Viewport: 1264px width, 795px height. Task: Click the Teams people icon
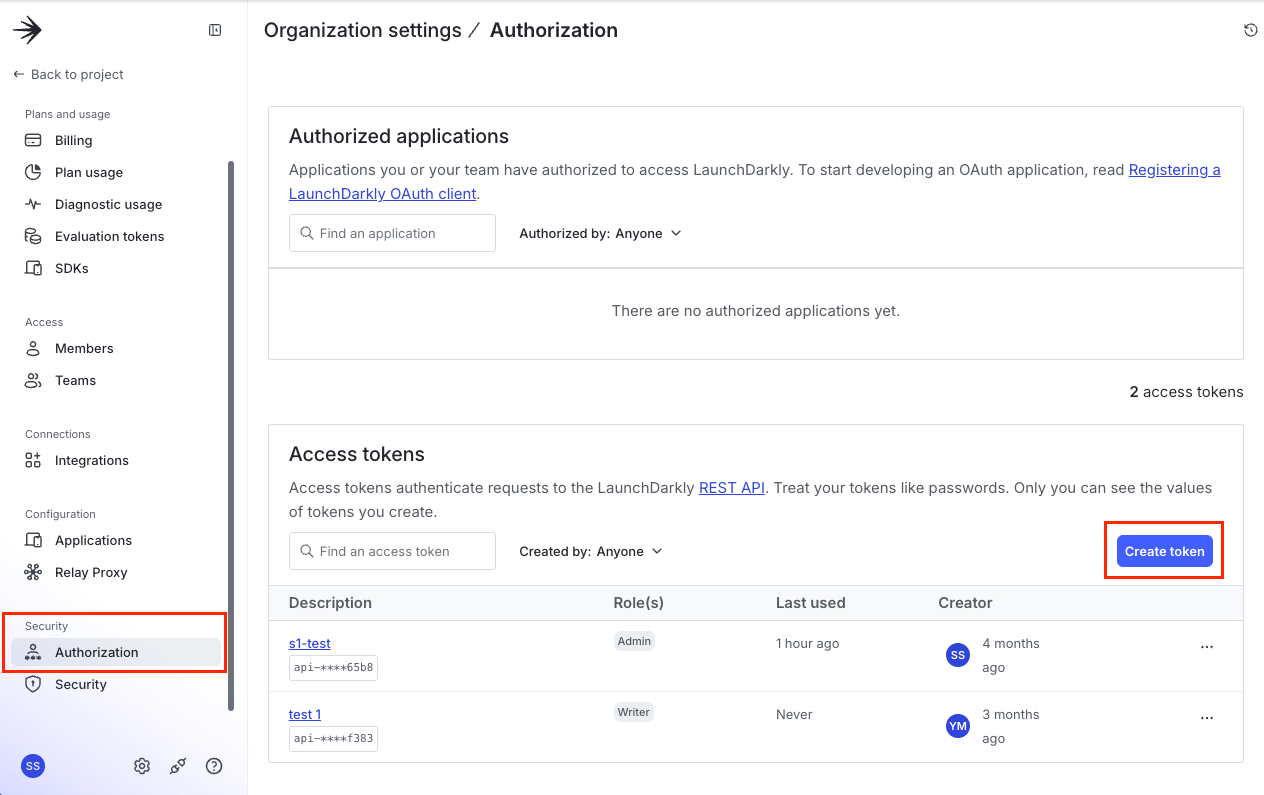point(33,380)
